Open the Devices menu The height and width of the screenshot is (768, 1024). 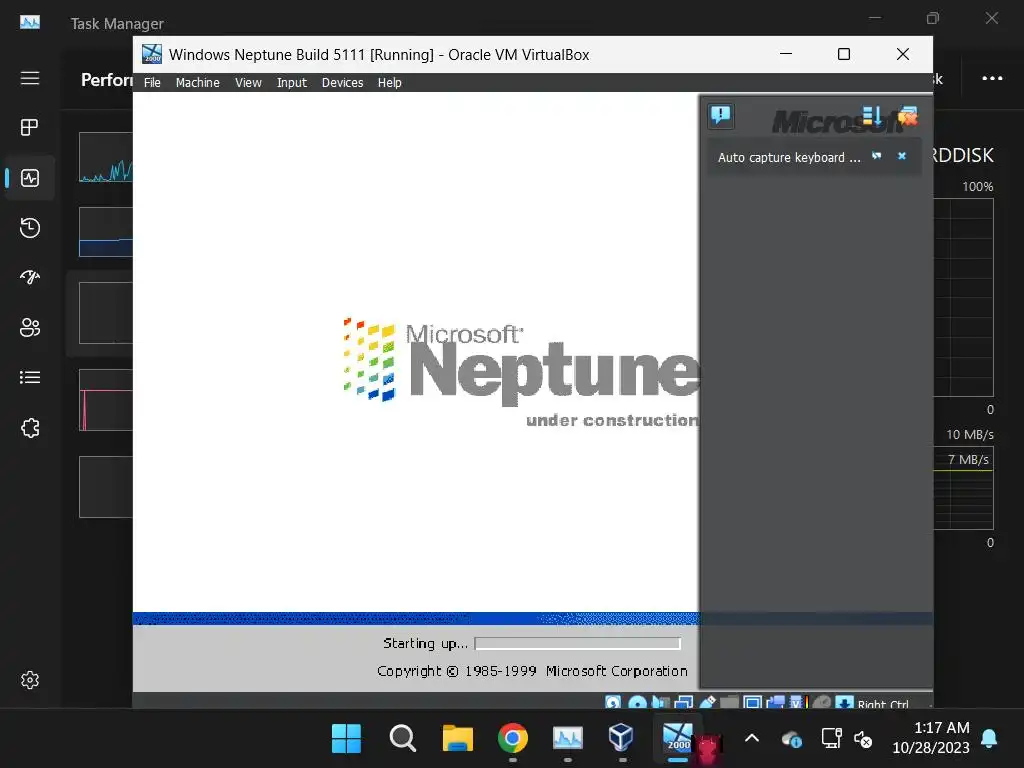point(342,83)
